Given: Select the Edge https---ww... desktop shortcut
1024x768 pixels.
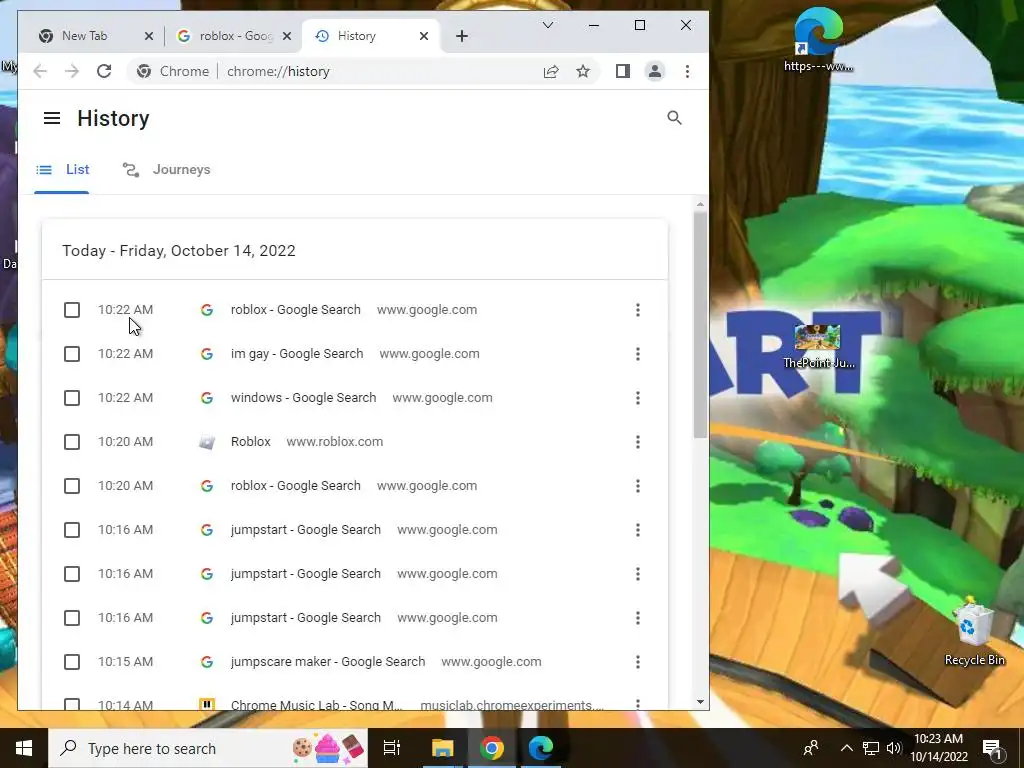Looking at the screenshot, I should click(818, 39).
